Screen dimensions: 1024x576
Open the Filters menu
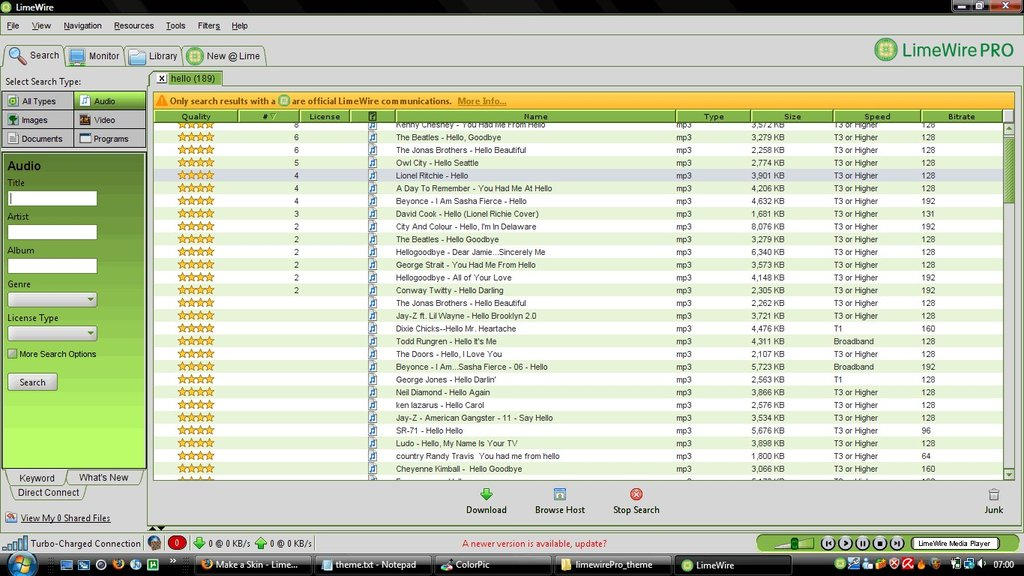209,25
